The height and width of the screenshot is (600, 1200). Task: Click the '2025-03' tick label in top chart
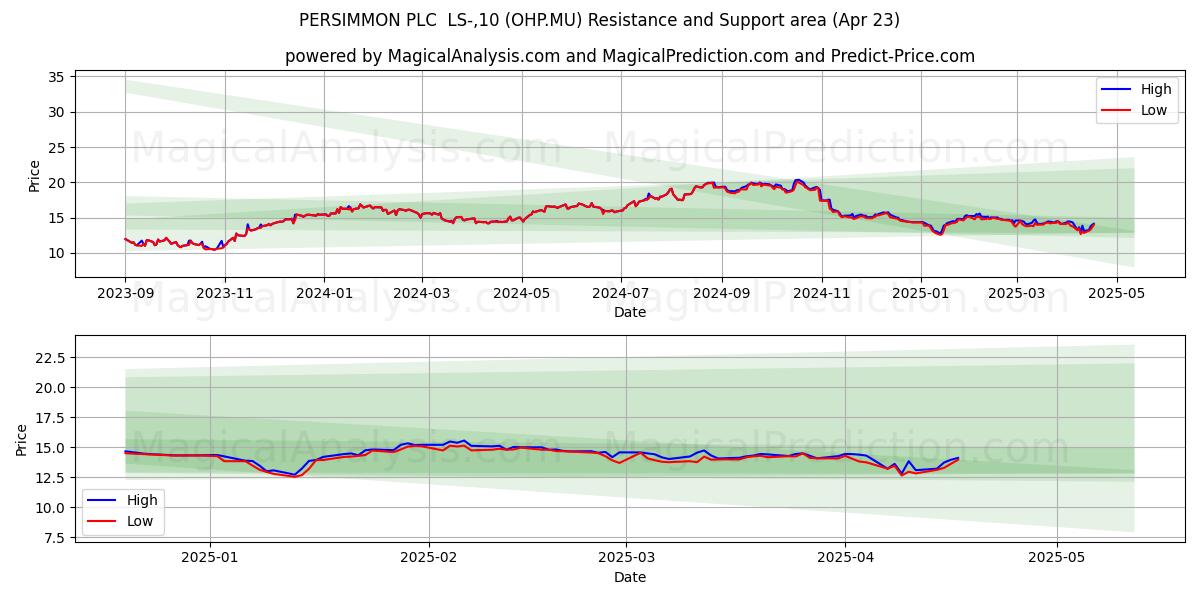(1017, 294)
